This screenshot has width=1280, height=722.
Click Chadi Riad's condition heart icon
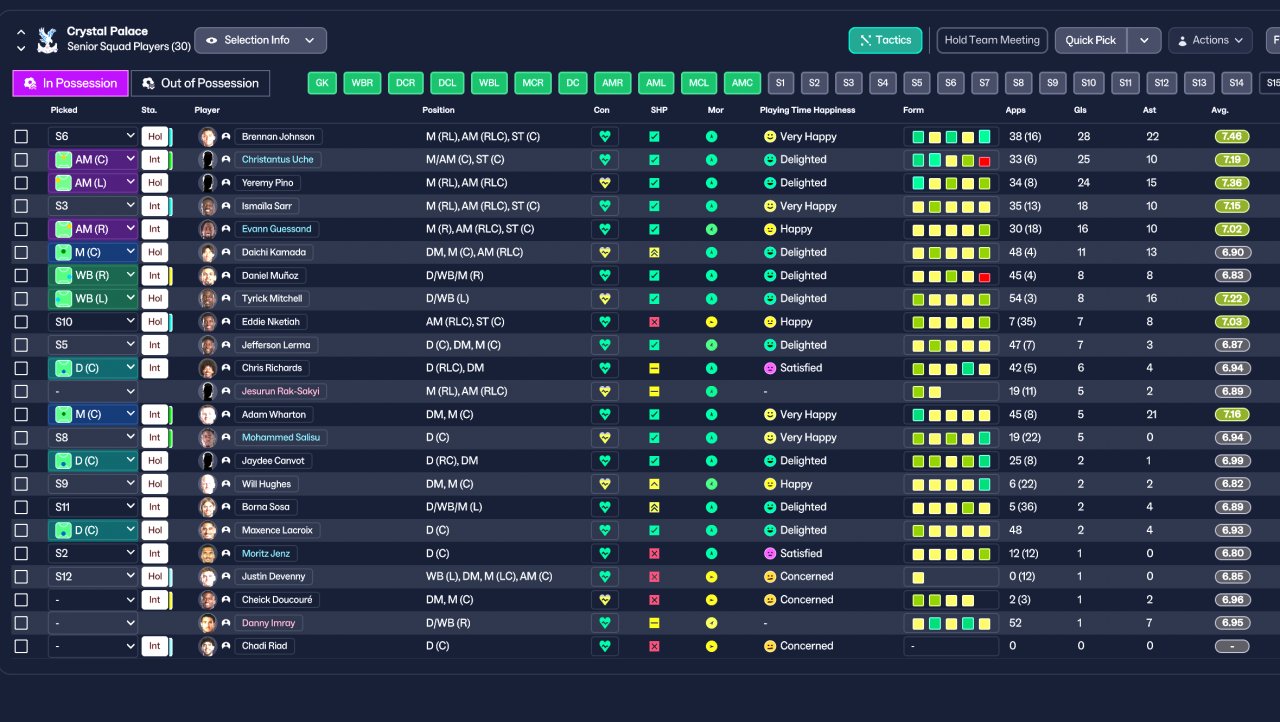click(x=604, y=646)
